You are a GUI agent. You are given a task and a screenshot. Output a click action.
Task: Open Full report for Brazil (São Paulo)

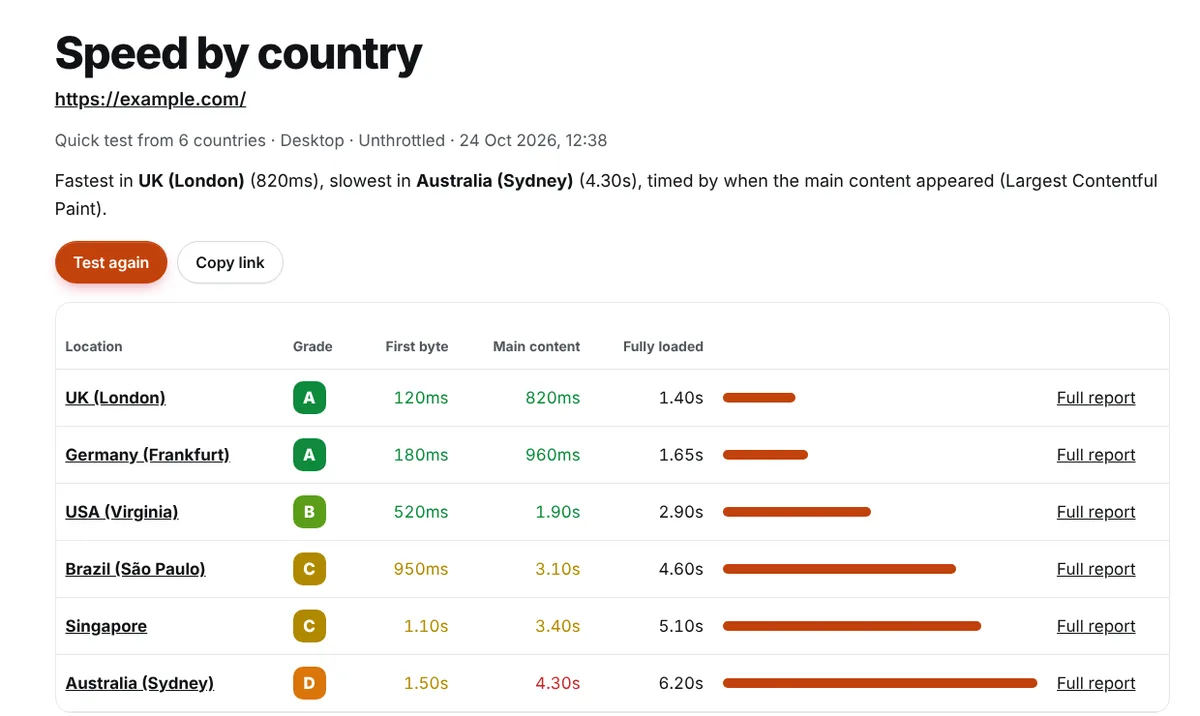1096,569
